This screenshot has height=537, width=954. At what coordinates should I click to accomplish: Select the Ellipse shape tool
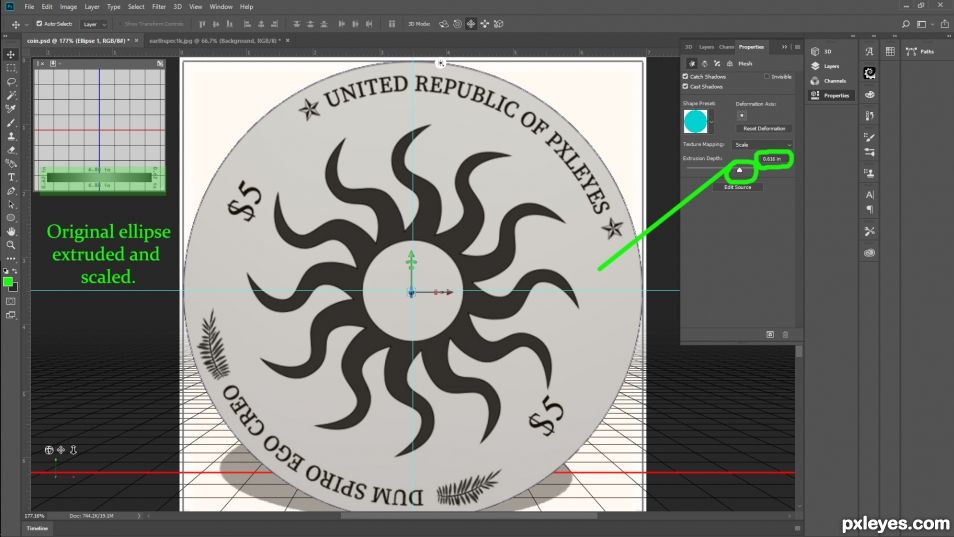11,218
